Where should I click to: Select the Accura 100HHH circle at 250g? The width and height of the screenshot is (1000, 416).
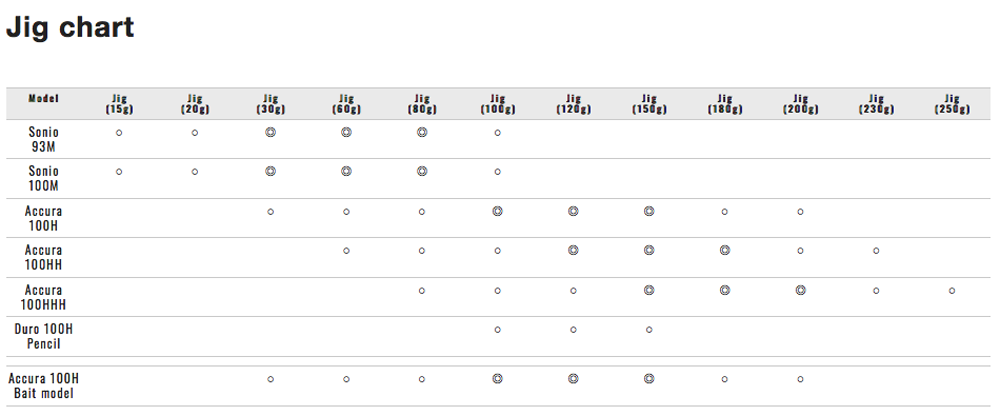tap(951, 290)
